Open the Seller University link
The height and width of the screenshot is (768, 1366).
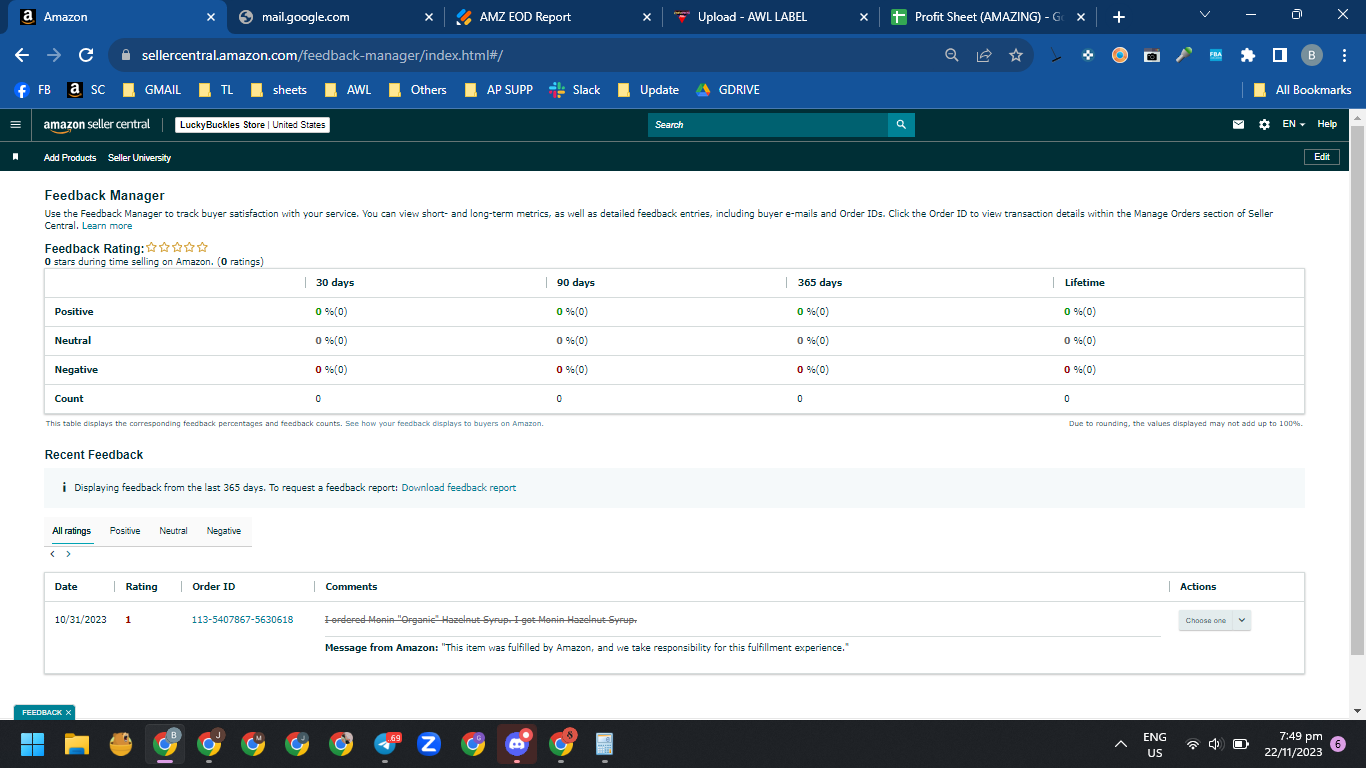click(140, 158)
